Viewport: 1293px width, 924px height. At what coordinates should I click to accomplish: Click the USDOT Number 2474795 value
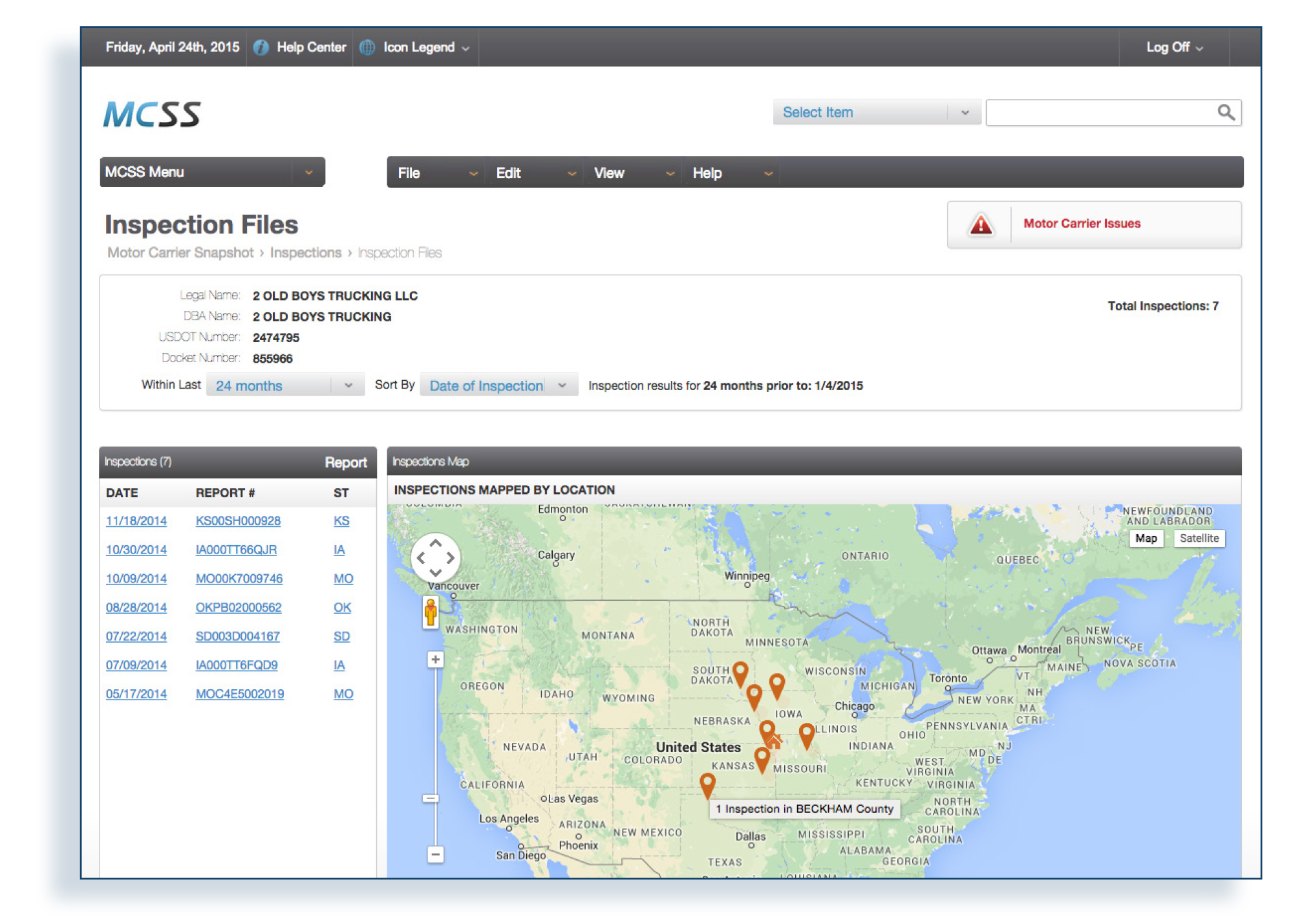[275, 338]
